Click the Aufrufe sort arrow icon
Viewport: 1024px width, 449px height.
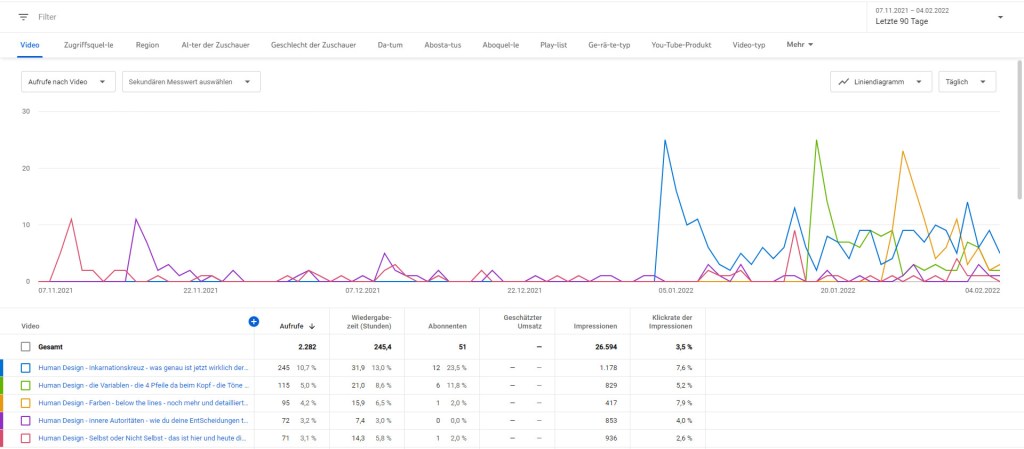pos(312,326)
